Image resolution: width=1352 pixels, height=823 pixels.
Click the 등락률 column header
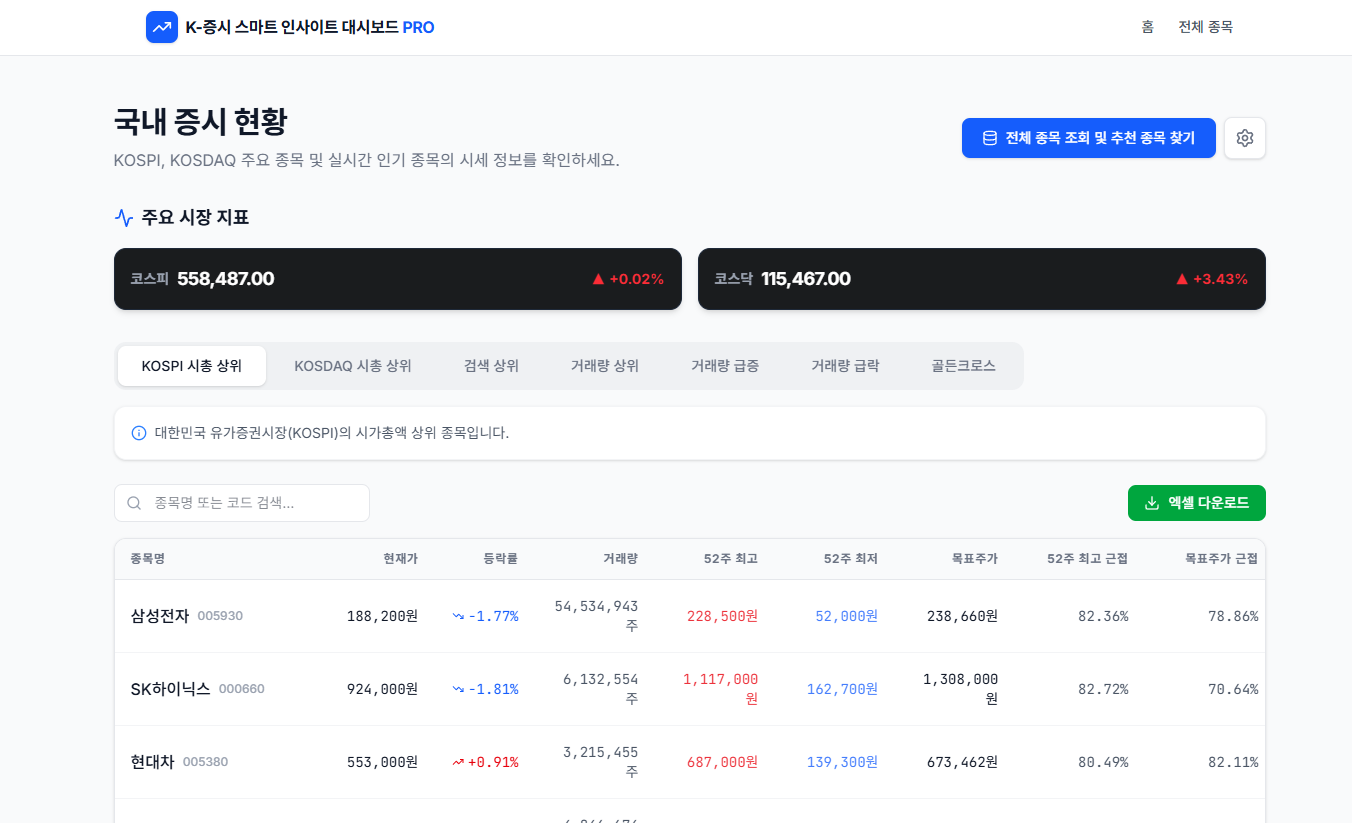[x=501, y=559]
